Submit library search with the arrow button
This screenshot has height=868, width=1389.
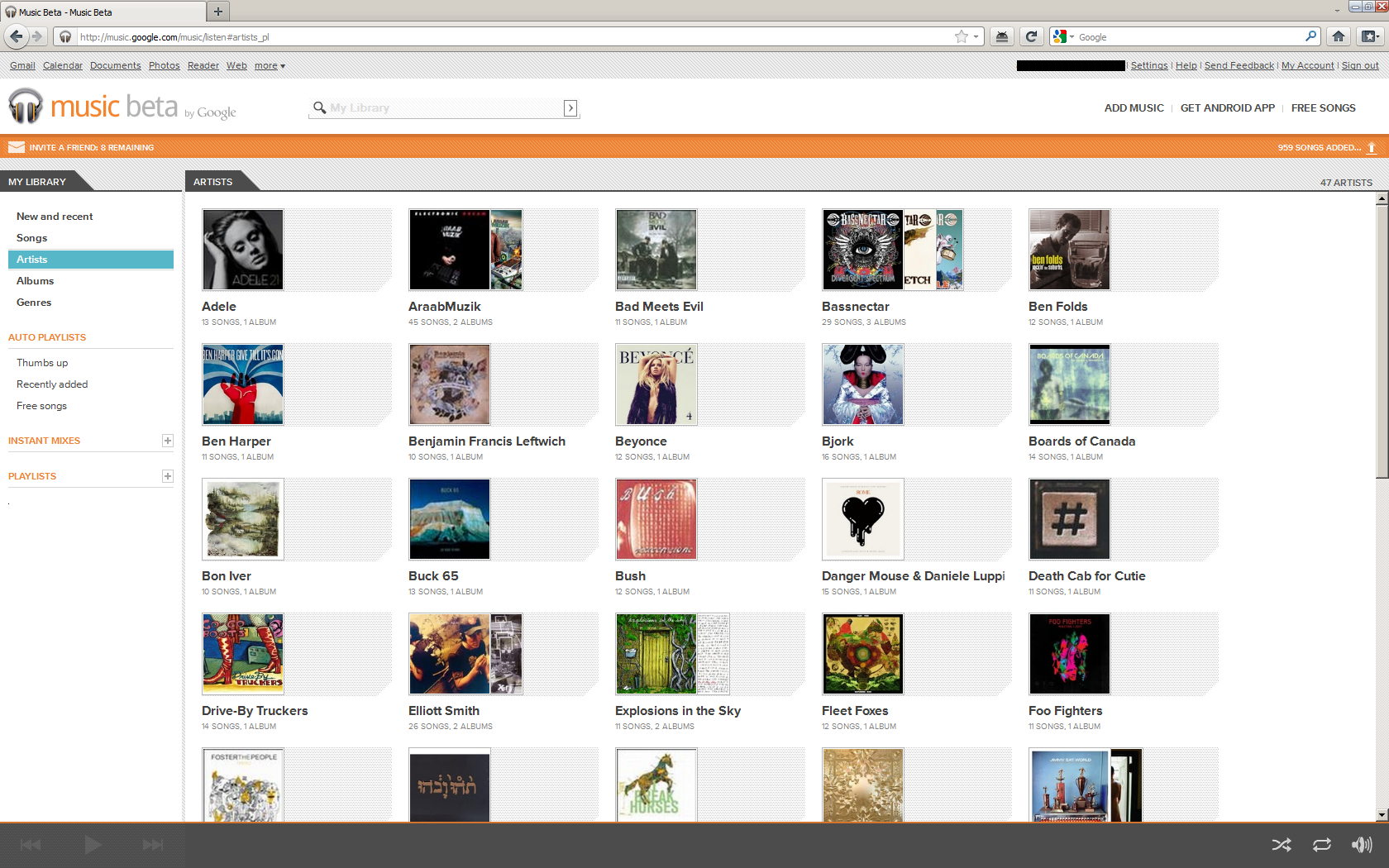pos(570,108)
